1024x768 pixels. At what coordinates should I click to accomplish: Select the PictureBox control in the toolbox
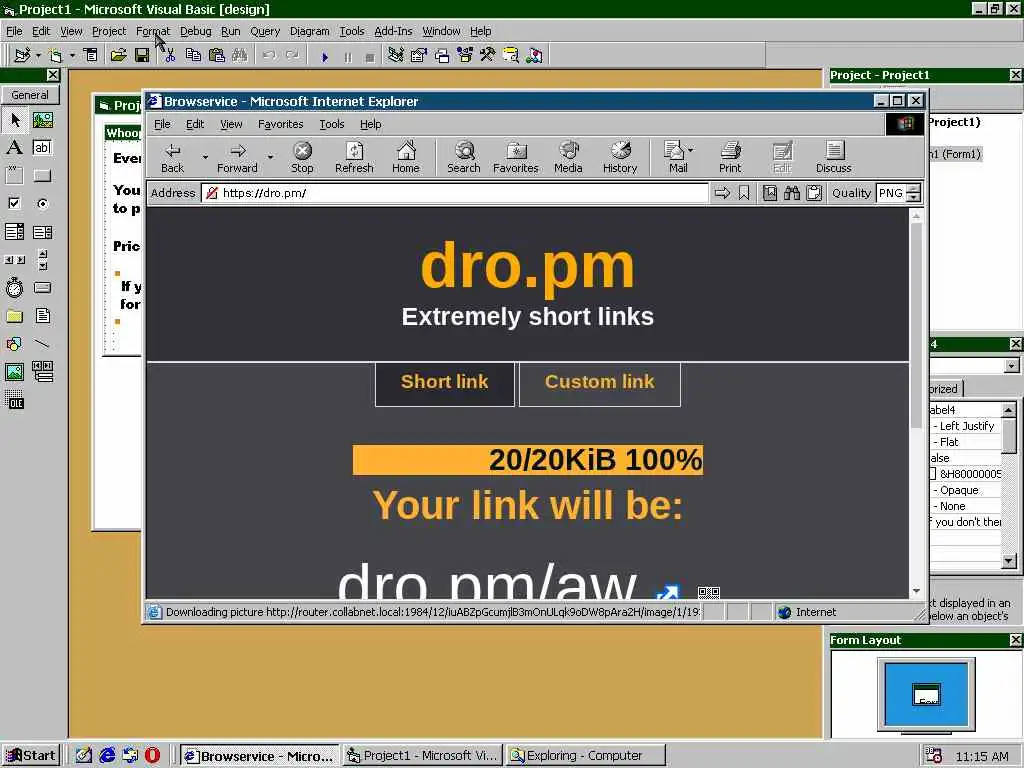42,120
